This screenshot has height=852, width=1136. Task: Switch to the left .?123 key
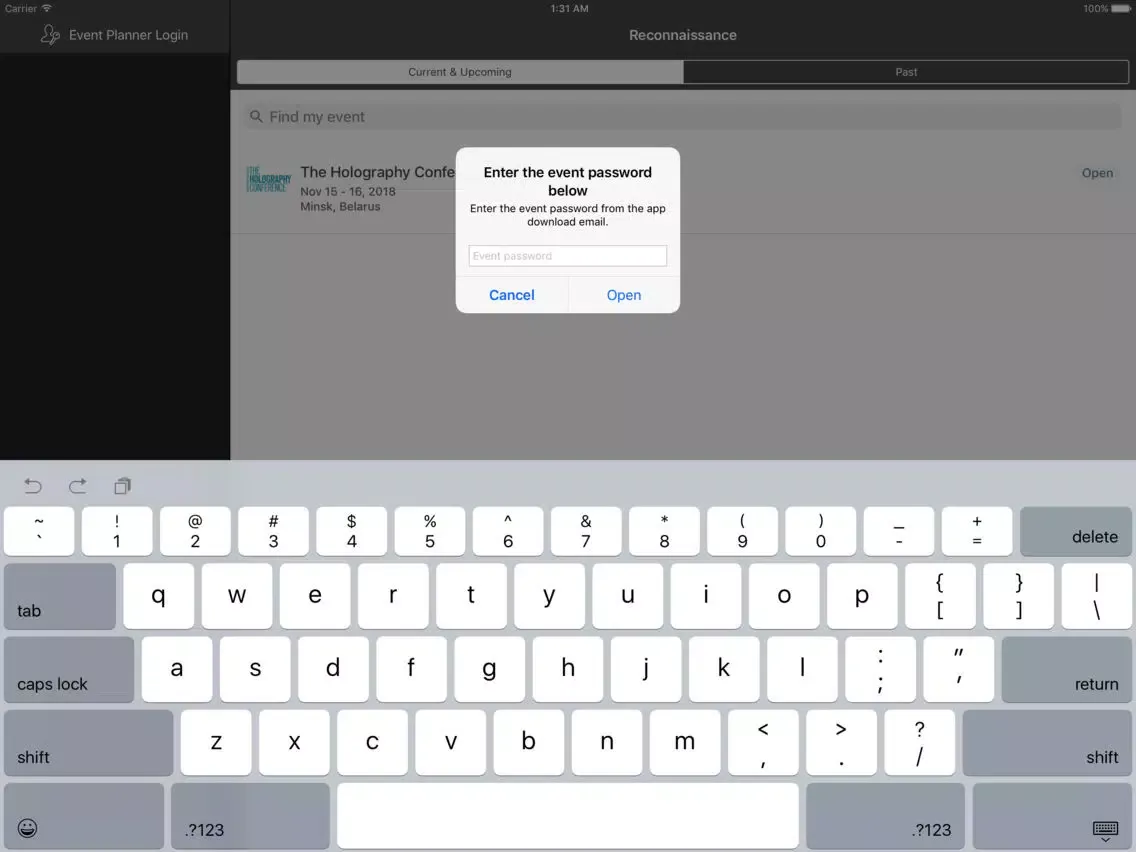[x=250, y=816]
